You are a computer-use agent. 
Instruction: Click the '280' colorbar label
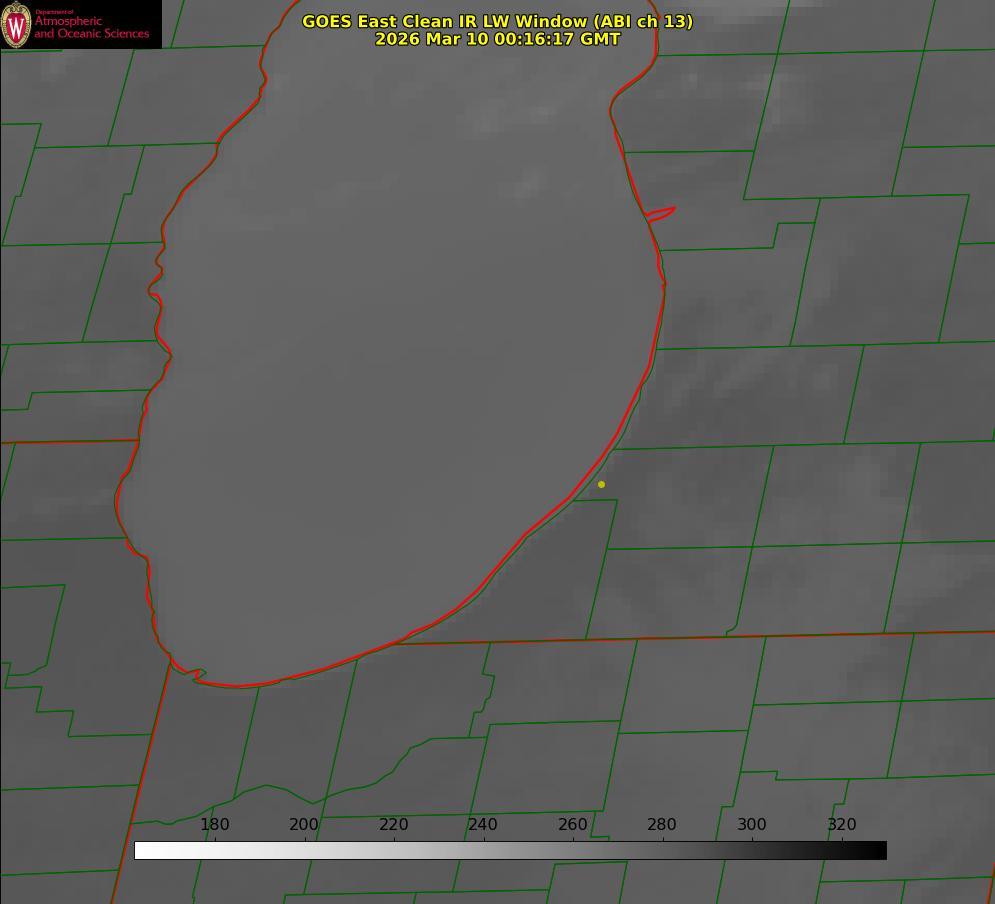(x=662, y=824)
